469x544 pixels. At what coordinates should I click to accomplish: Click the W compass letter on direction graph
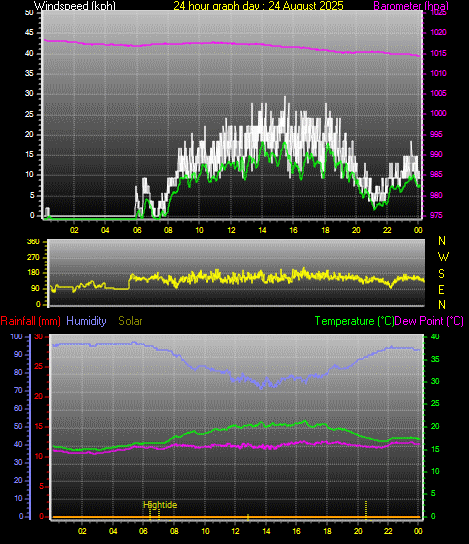point(443,257)
